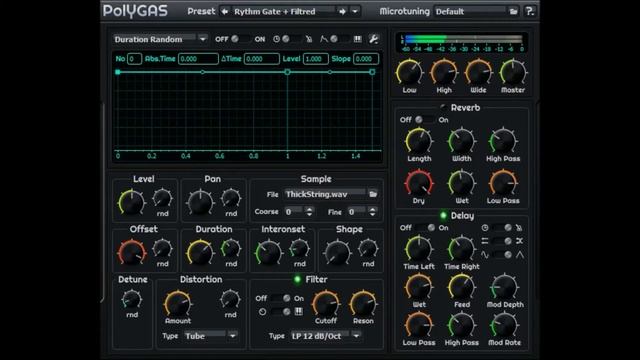Select the first envelope point at time zero

click(x=118, y=72)
